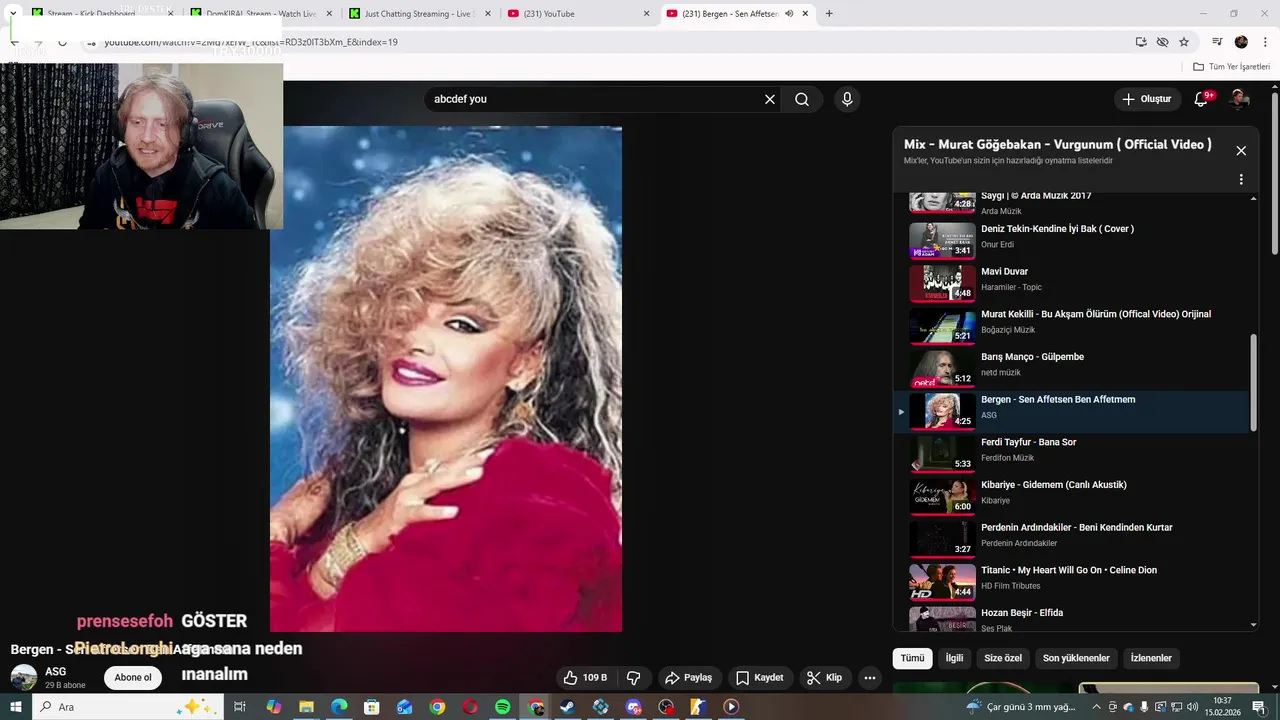
Task: Click the YouTube search magnifier button
Action: tap(802, 99)
